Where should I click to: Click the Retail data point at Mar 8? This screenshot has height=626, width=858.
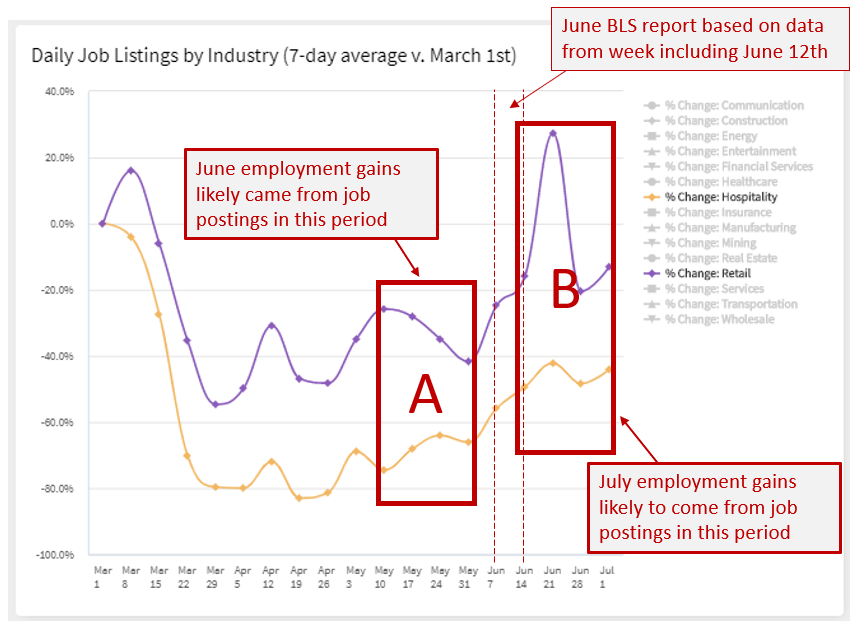point(130,171)
